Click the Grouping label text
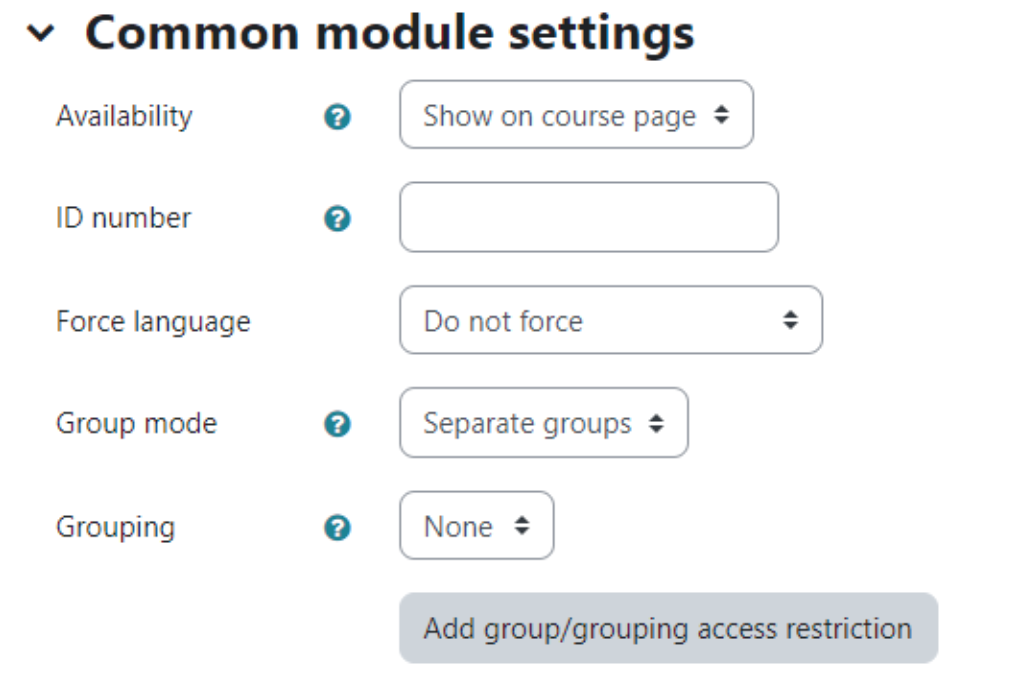The height and width of the screenshot is (686, 1030). pyautogui.click(x=116, y=528)
